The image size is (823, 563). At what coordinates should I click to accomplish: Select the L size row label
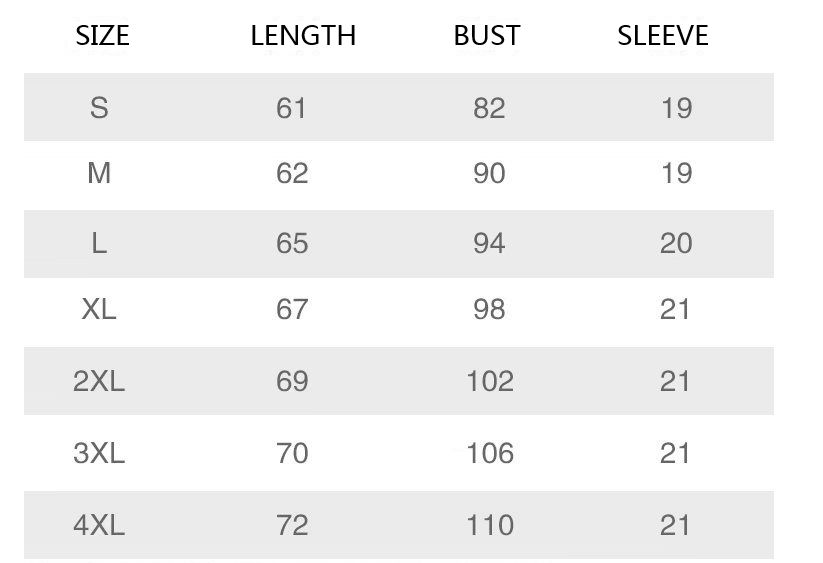click(x=99, y=243)
